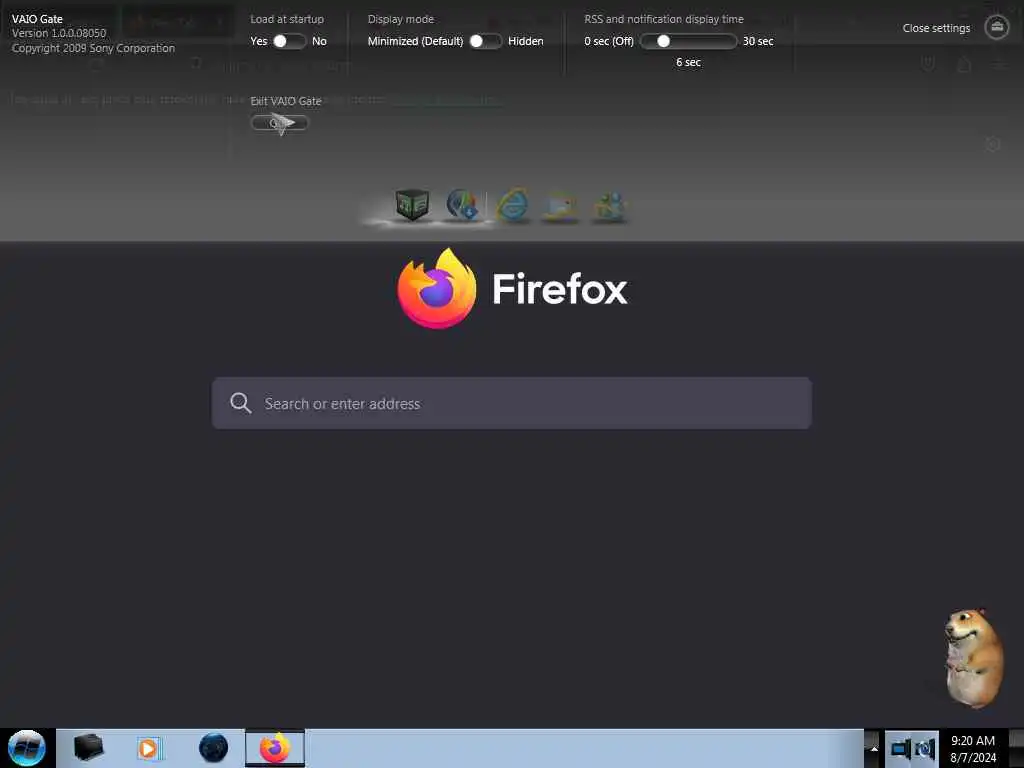Launch Internet Explorer from the VAIO Gate dock
This screenshot has width=1024, height=768.
(x=513, y=205)
